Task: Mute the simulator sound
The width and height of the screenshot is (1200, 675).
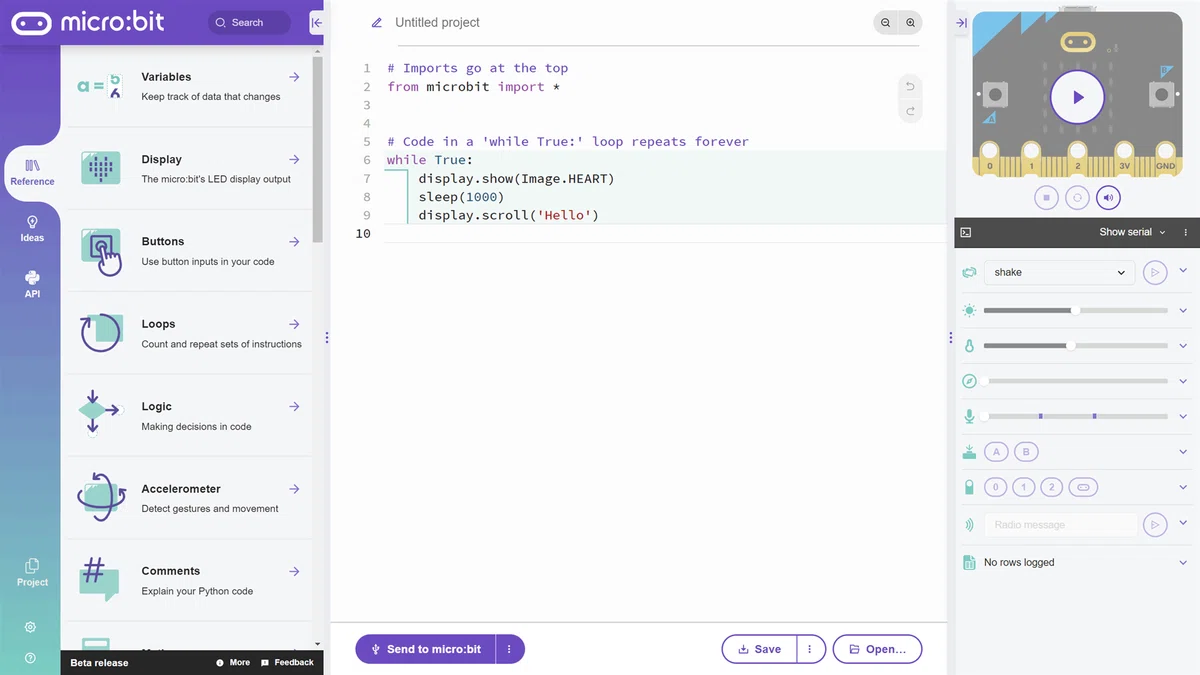Action: (1108, 198)
